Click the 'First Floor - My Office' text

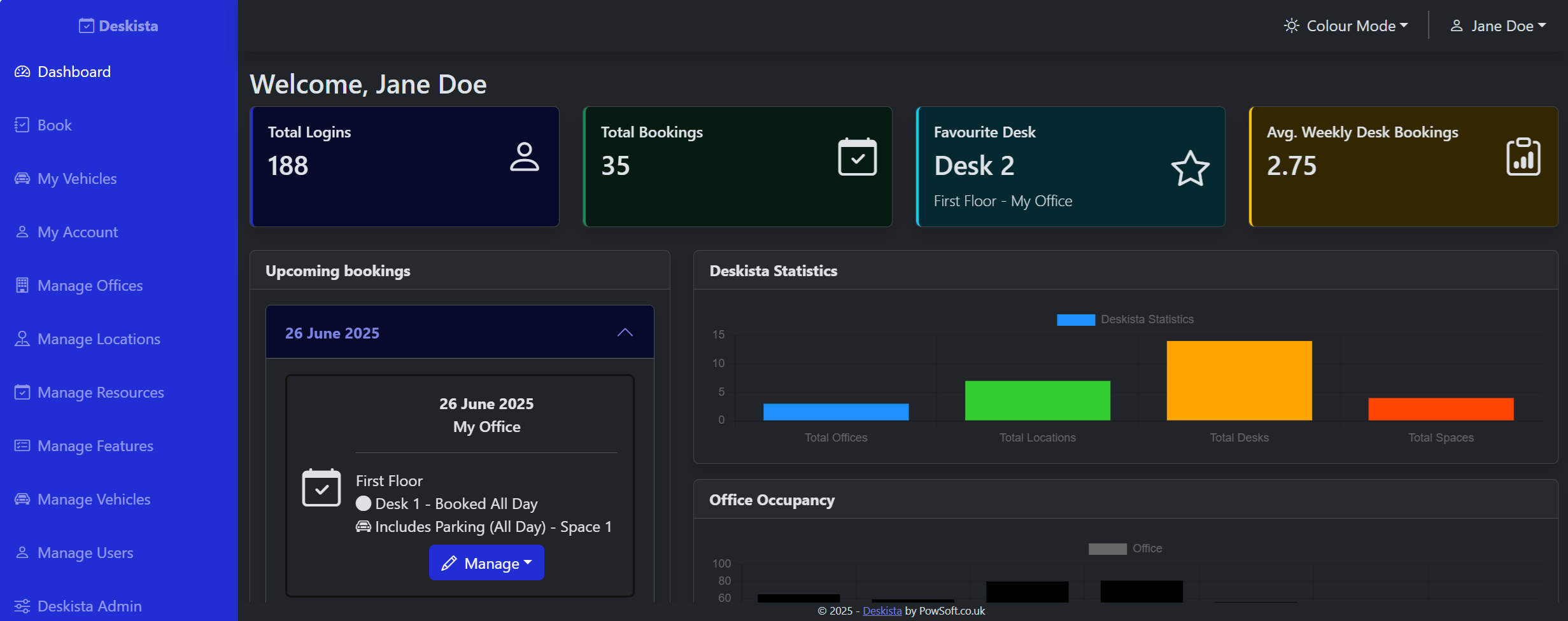pos(1003,201)
